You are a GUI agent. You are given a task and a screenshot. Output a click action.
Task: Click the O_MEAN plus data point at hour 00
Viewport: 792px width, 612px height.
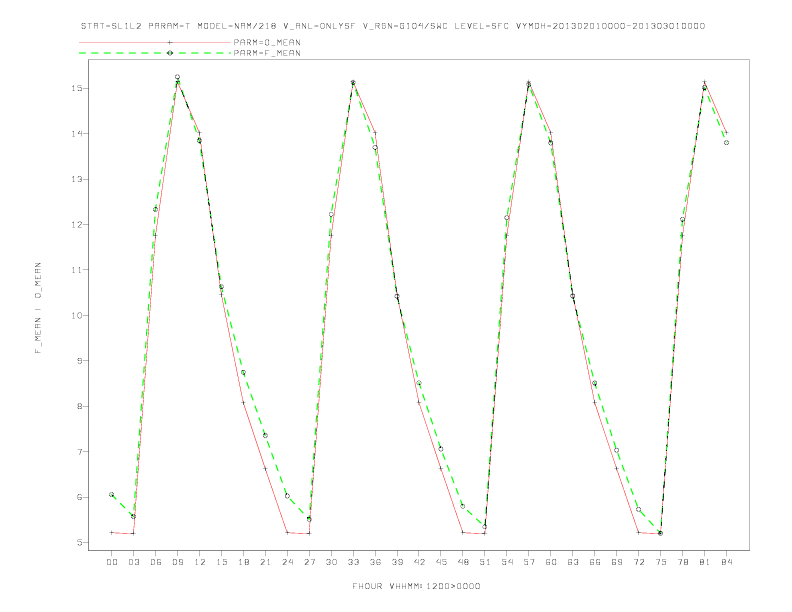coord(112,532)
